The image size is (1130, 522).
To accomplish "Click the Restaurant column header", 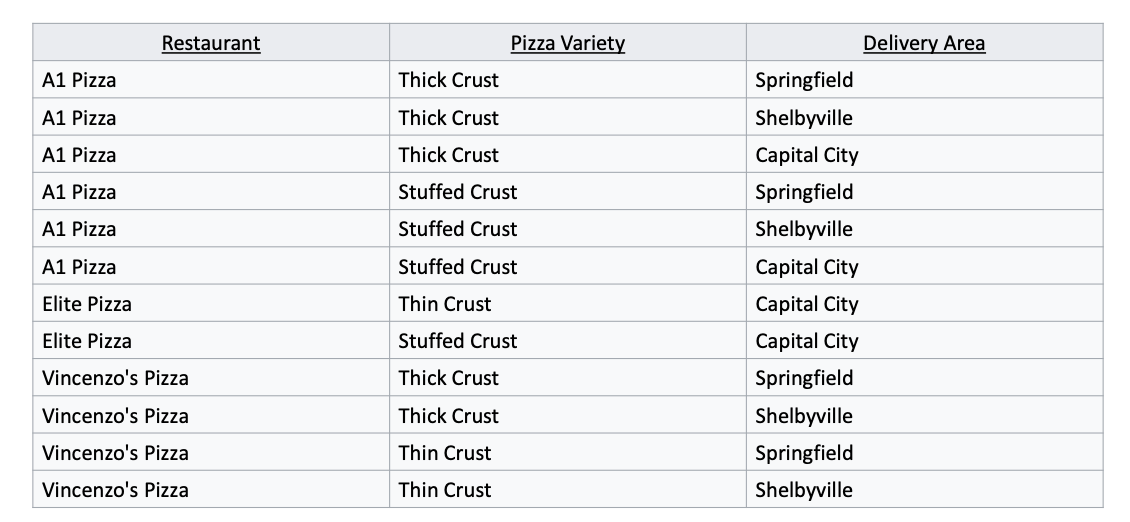I will 210,43.
